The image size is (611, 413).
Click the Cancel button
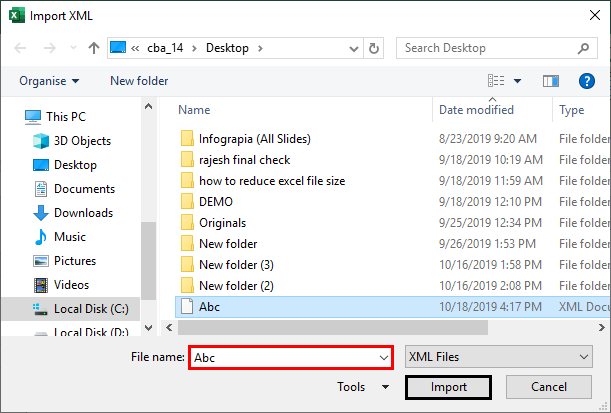click(x=549, y=387)
